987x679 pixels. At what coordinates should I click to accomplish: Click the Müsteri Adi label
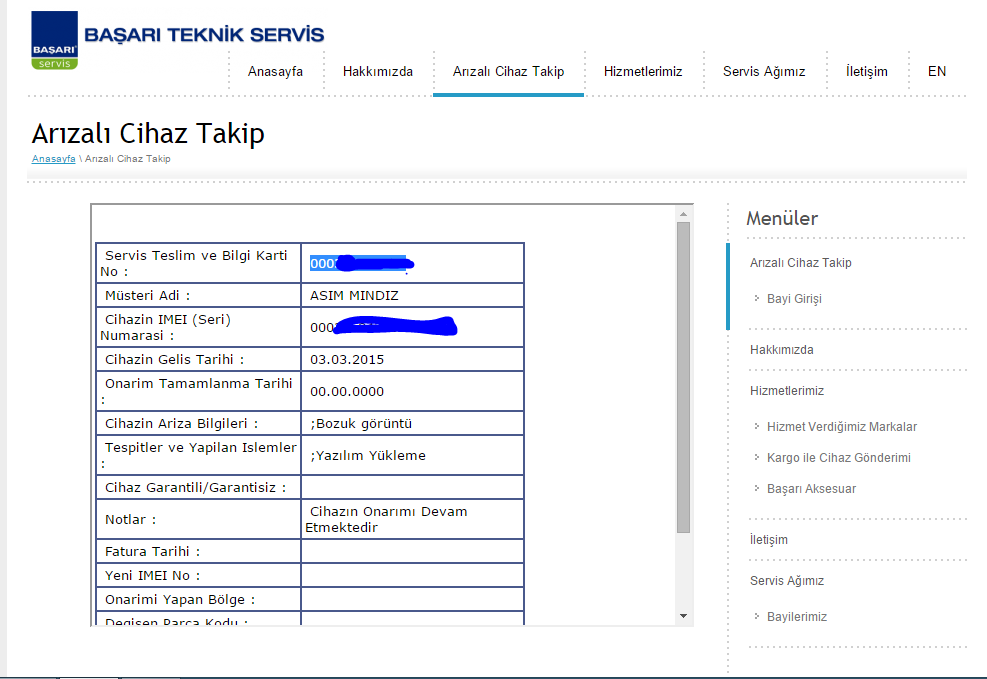pos(147,295)
